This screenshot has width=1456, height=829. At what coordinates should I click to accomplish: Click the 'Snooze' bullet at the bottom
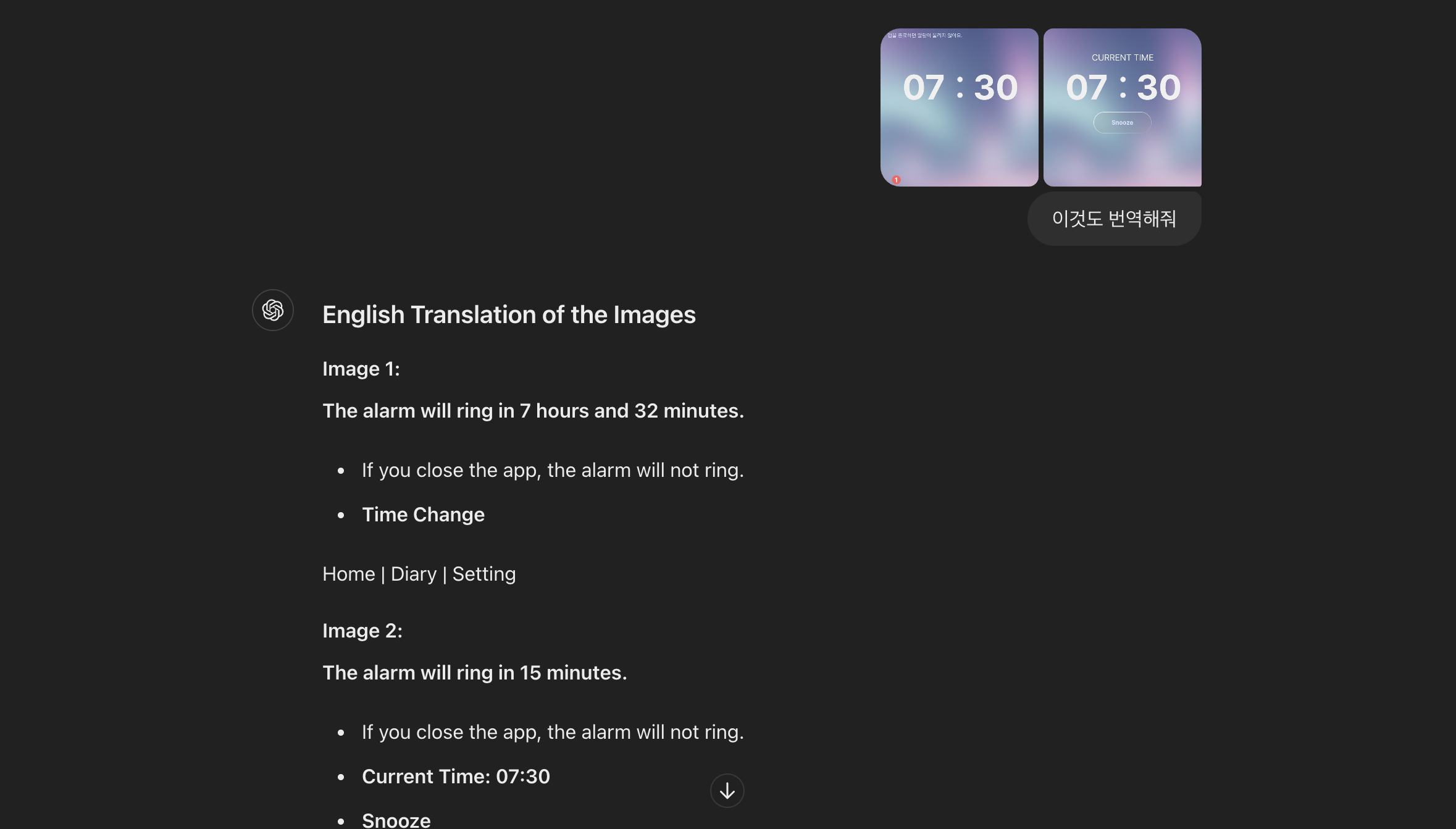[x=396, y=820]
